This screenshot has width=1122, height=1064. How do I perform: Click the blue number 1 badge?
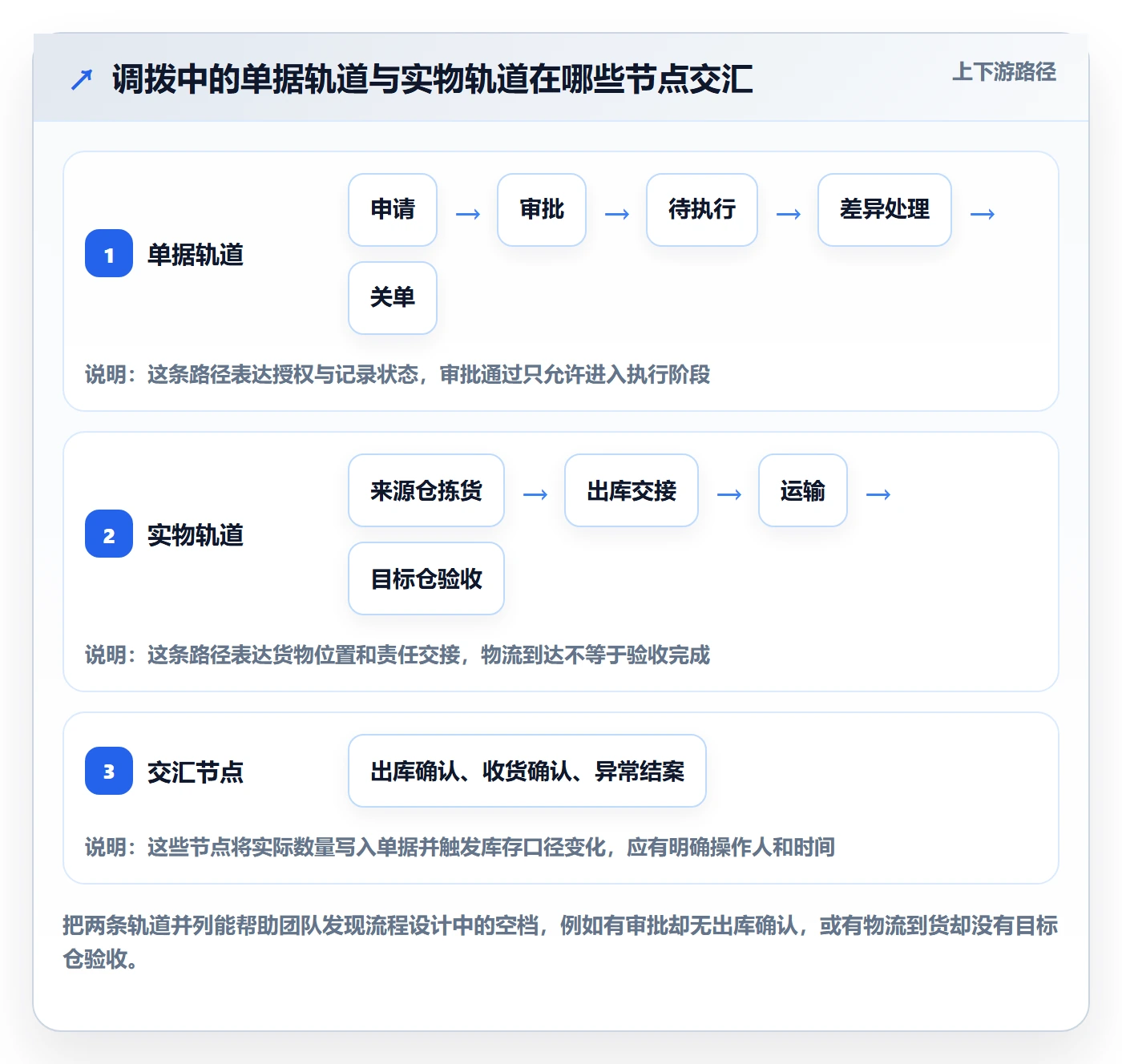tap(109, 253)
